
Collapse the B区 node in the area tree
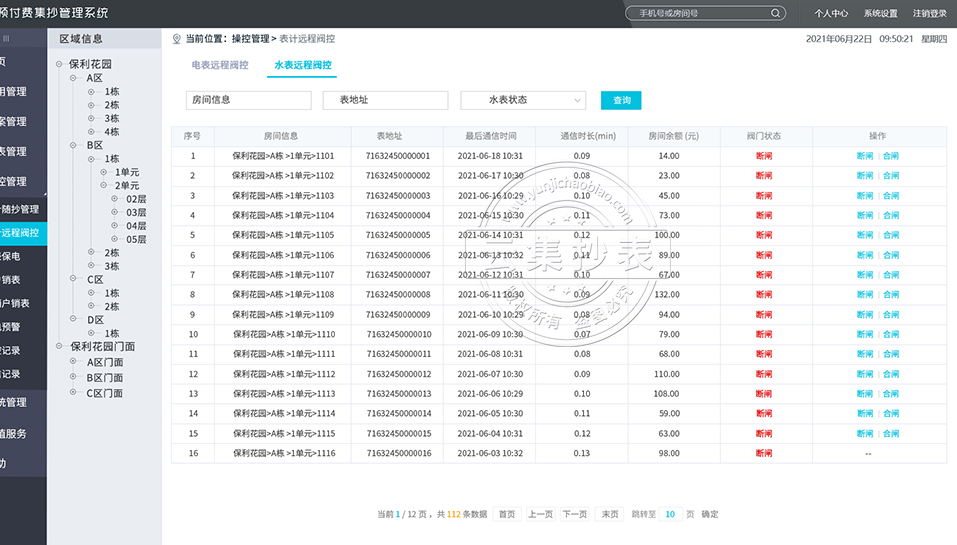(75, 145)
